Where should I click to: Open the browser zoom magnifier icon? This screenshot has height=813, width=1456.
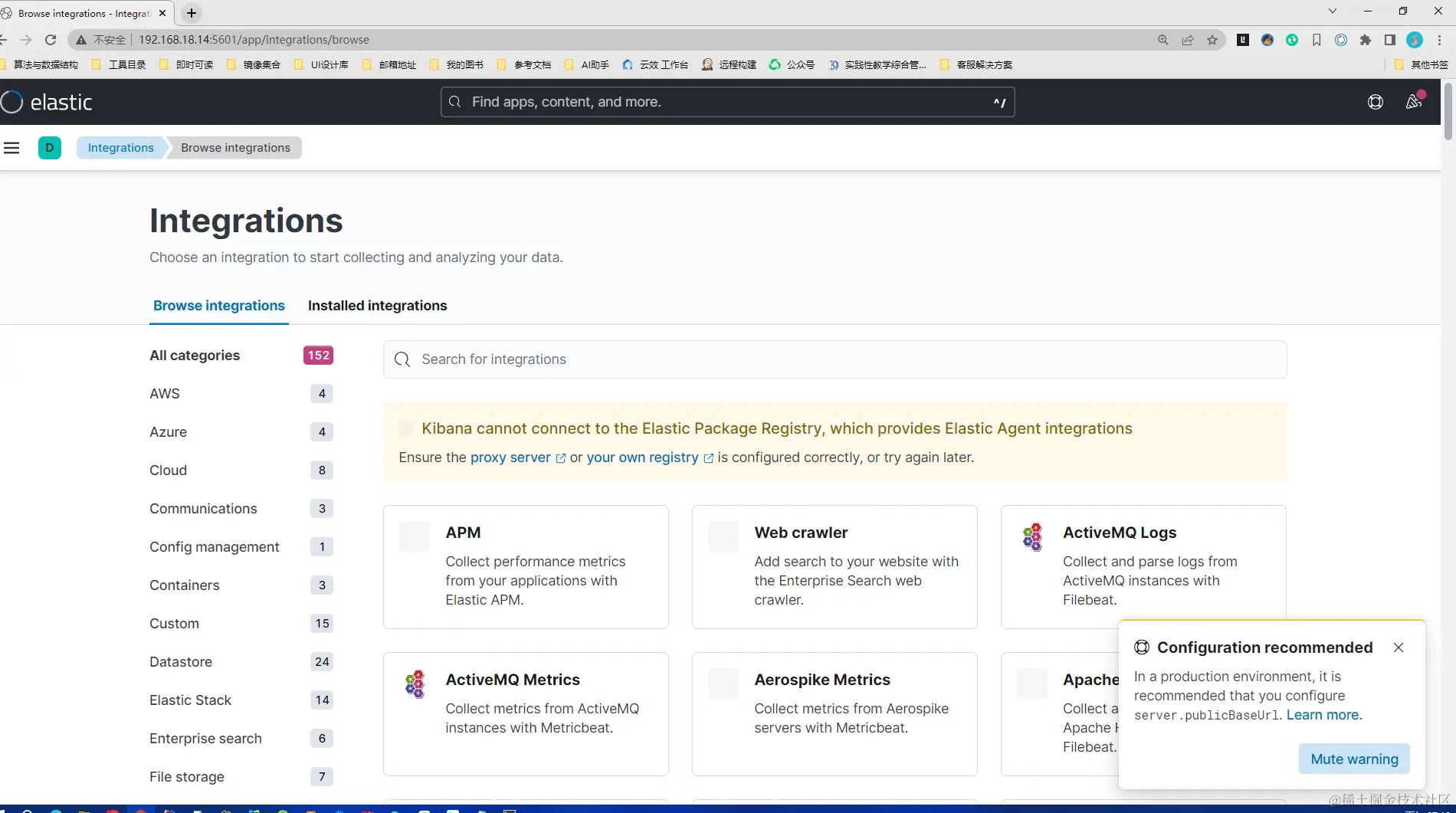[x=1163, y=40]
